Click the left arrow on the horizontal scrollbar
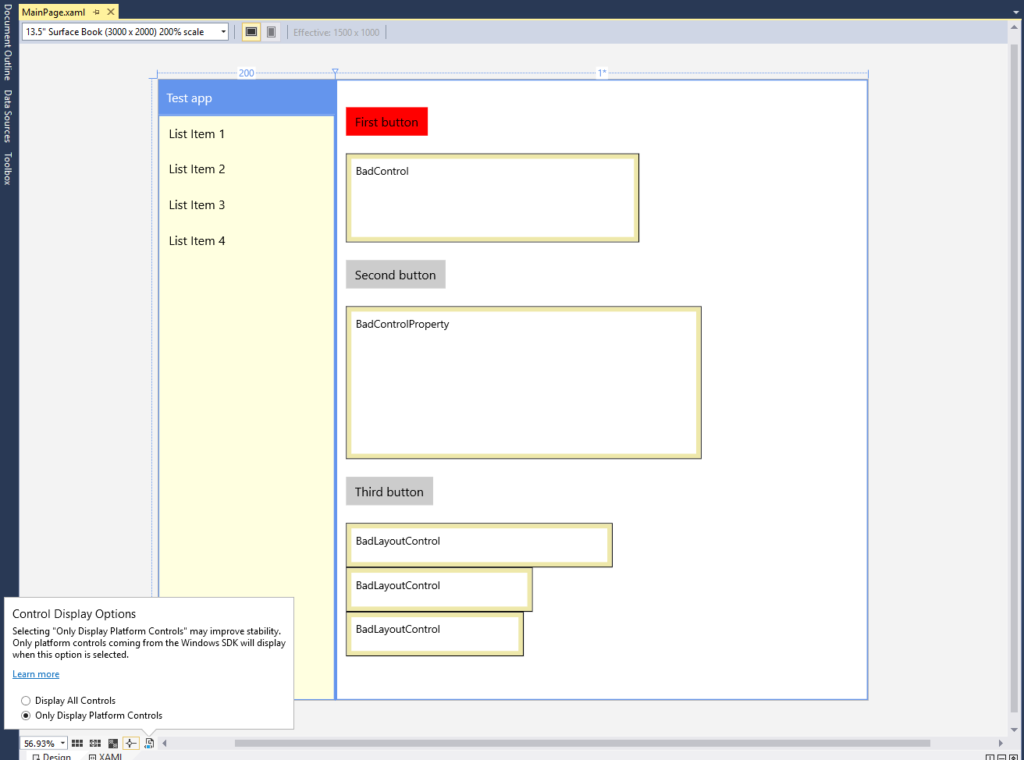Image resolution: width=1024 pixels, height=760 pixels. coord(166,743)
